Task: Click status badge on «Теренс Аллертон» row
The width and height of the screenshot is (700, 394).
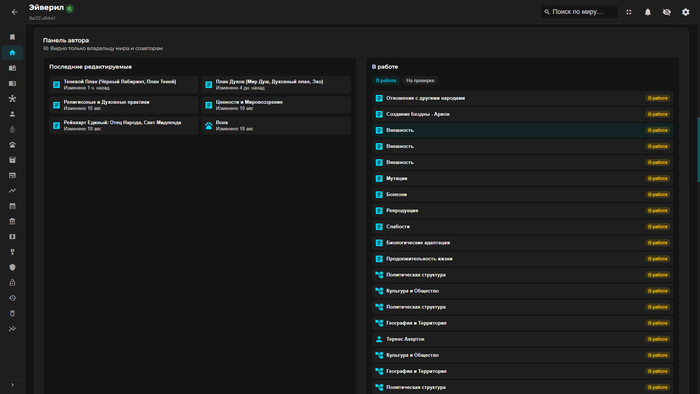Action: coord(658,339)
